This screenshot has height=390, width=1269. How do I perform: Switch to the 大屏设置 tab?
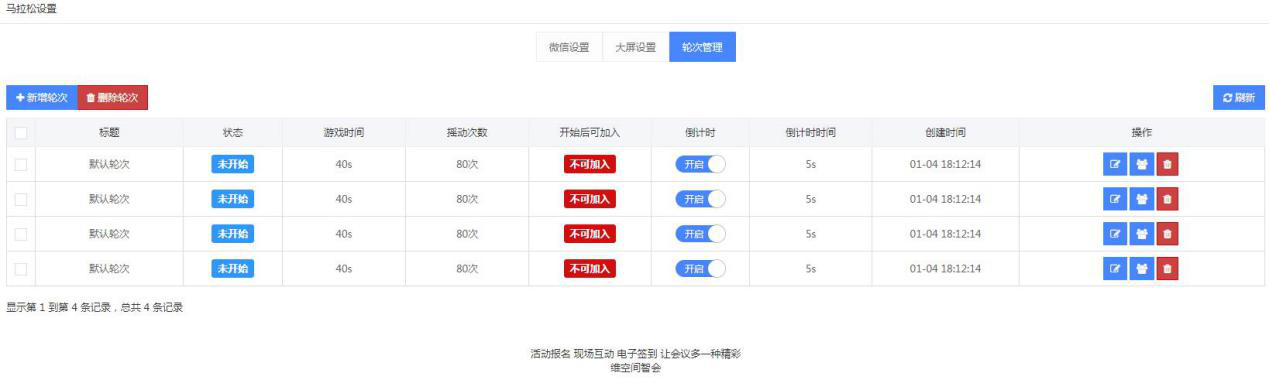tap(635, 47)
